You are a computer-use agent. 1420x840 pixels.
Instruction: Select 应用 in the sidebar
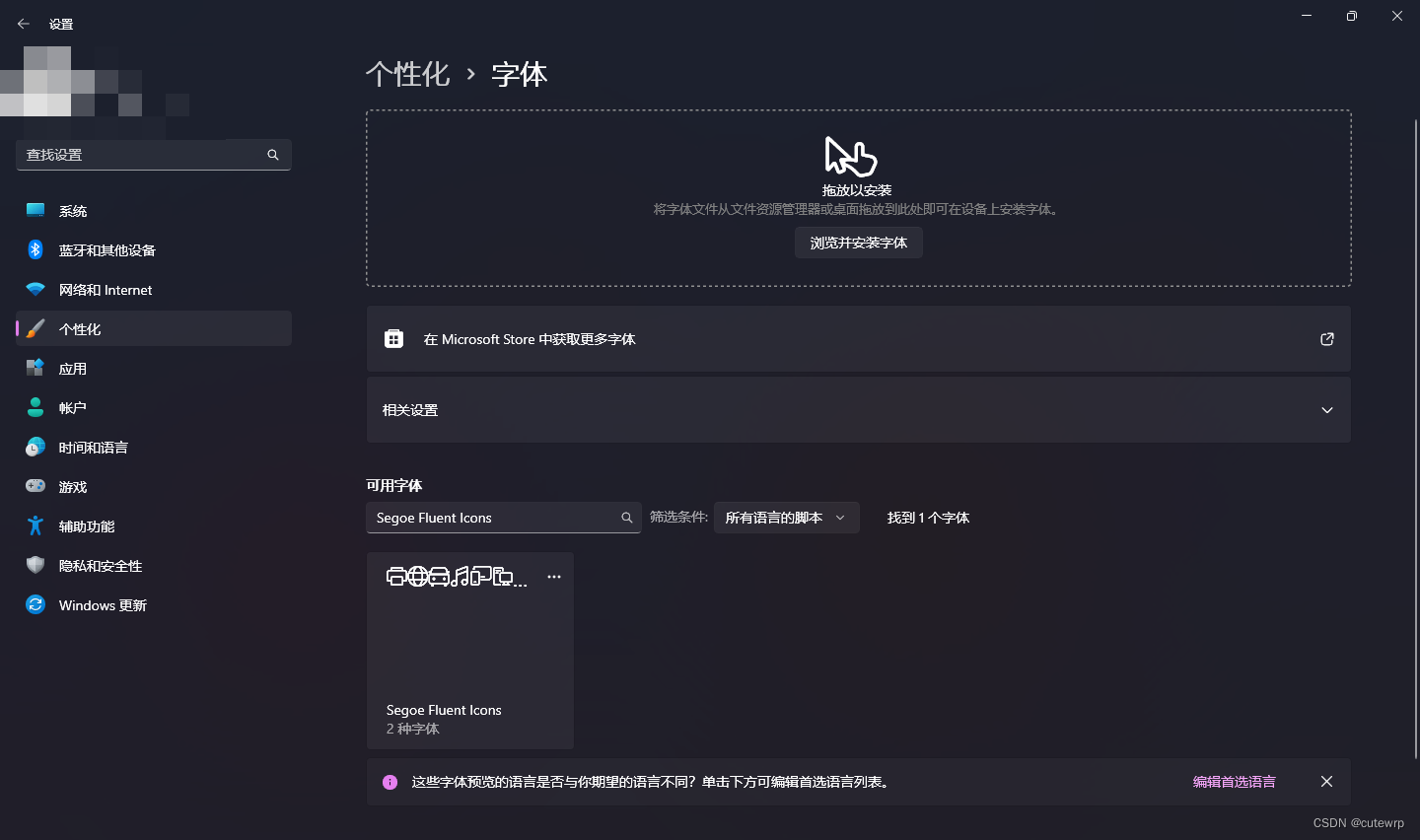pos(154,368)
